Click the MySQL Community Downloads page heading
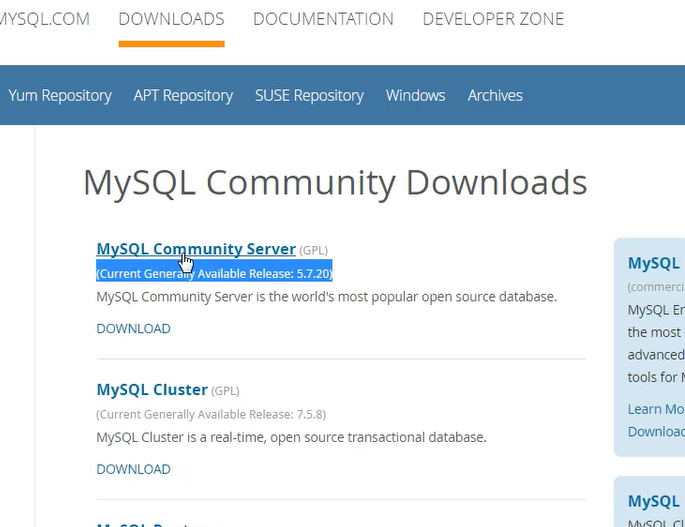This screenshot has height=527, width=685. [x=335, y=183]
